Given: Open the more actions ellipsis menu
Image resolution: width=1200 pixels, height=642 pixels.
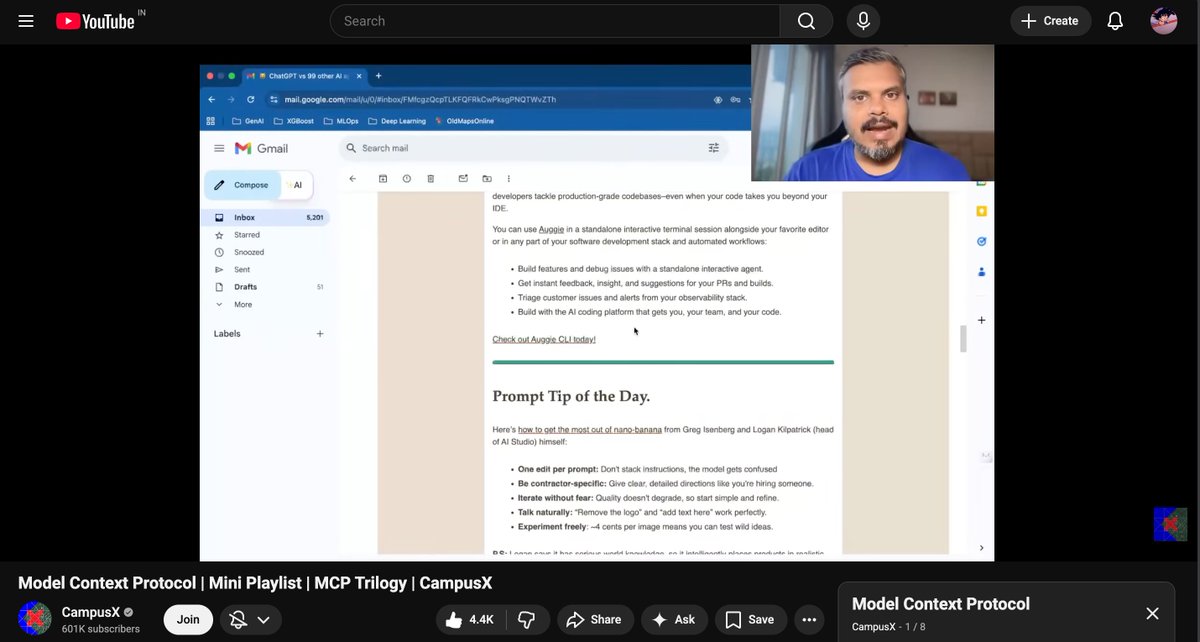Looking at the screenshot, I should tap(809, 620).
